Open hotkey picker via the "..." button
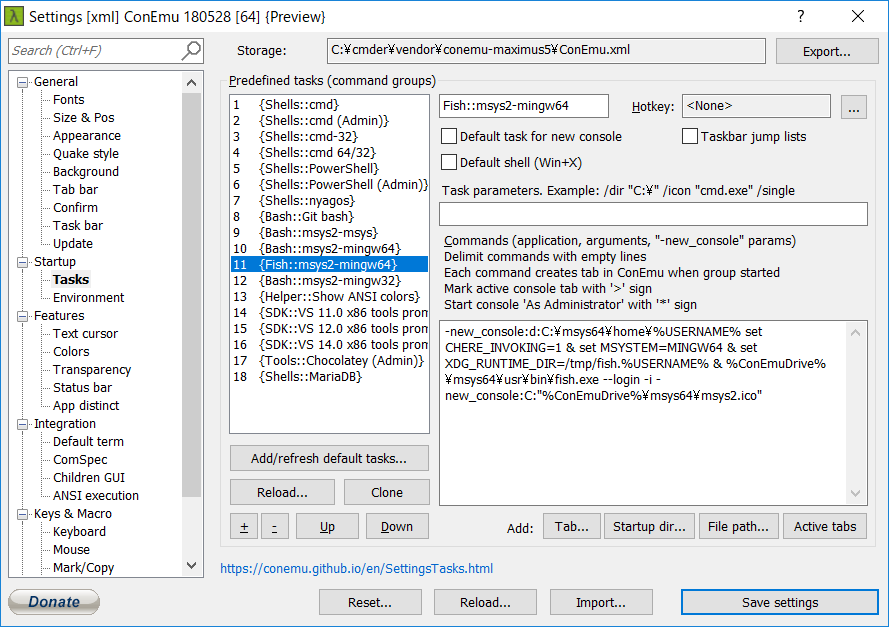 (x=853, y=106)
